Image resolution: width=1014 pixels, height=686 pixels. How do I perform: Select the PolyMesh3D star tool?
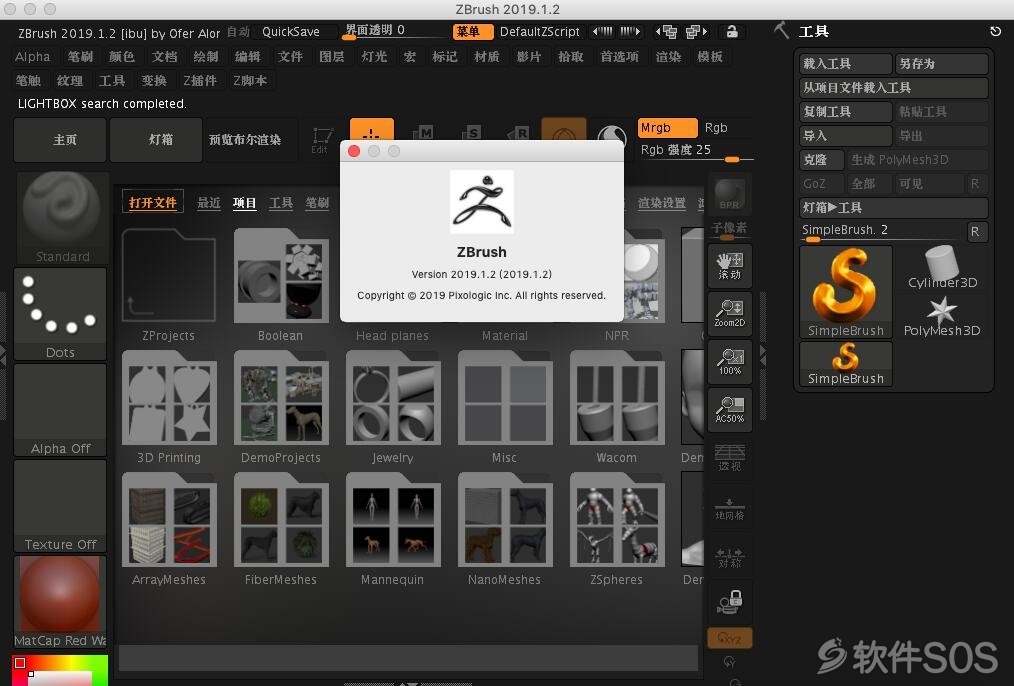point(942,316)
